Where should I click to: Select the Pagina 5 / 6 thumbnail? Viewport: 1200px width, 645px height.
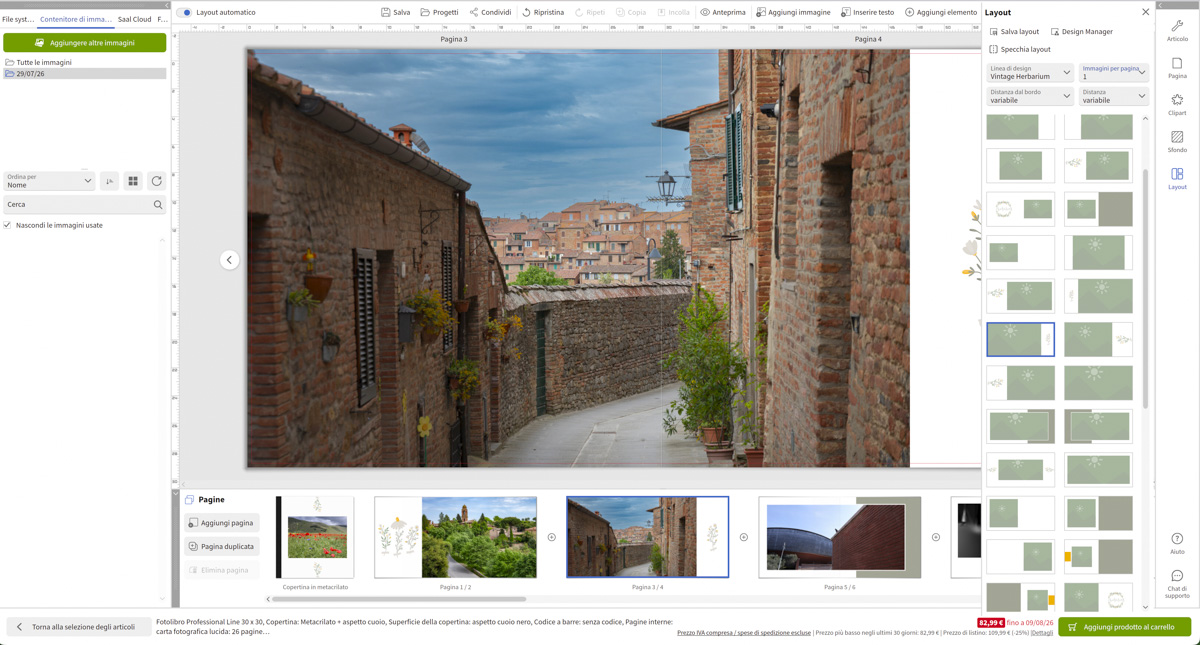(x=840, y=537)
